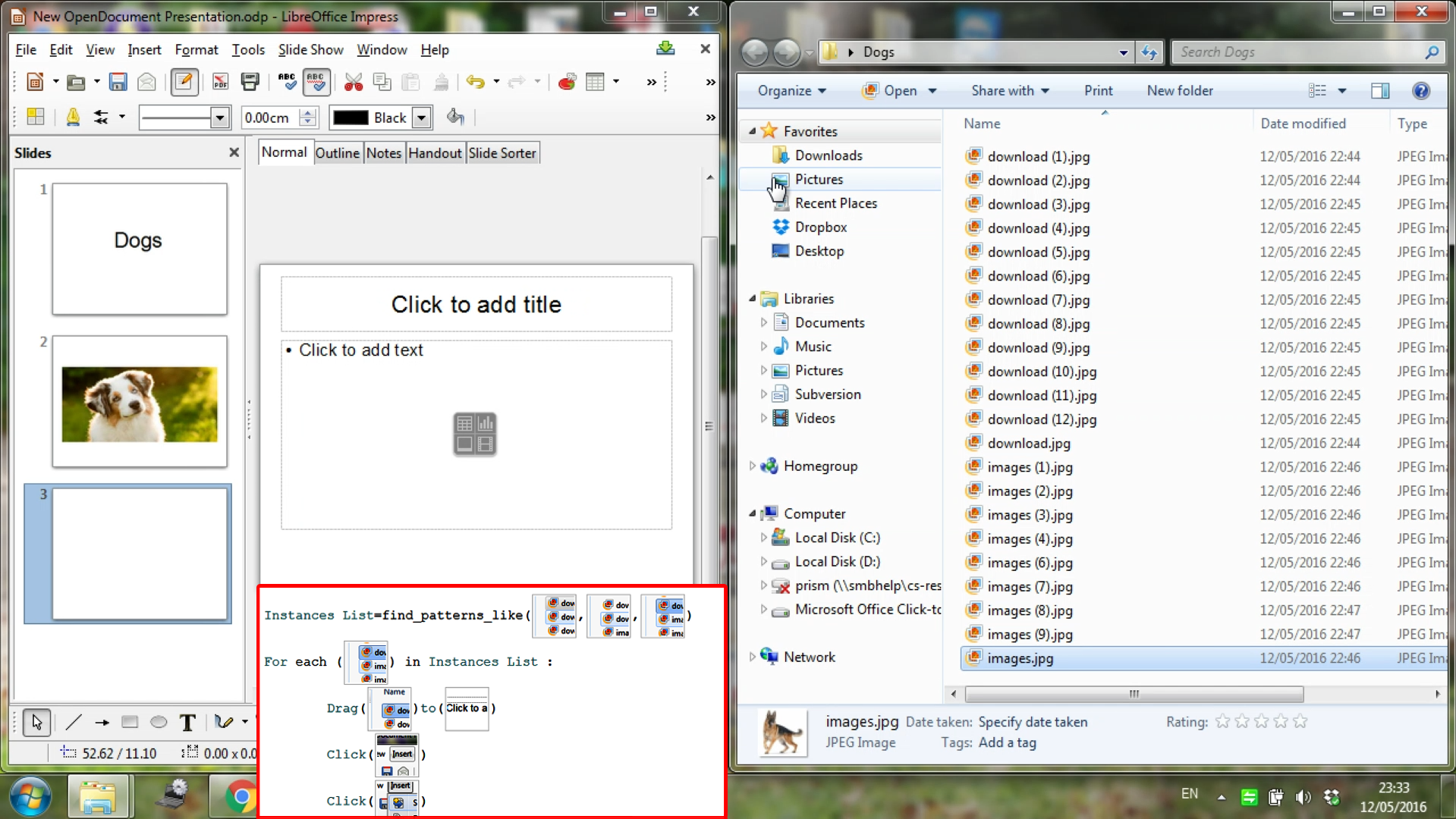1456x819 pixels.
Task: Click the printer icon in the Impress toolbar
Action: pyautogui.click(x=250, y=82)
